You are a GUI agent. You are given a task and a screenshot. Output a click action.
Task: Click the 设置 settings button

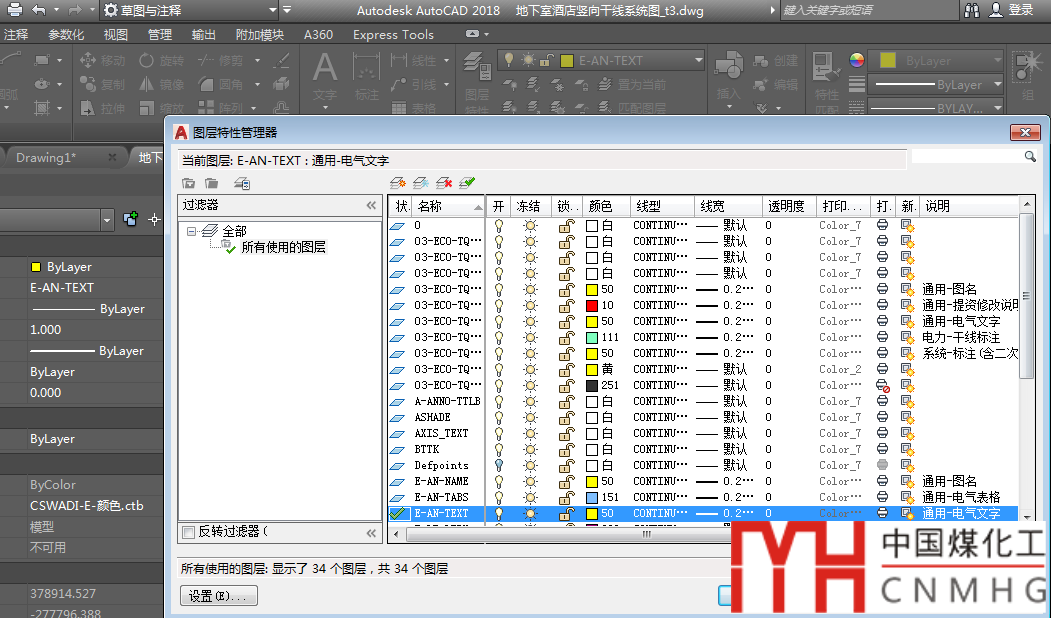[x=218, y=596]
